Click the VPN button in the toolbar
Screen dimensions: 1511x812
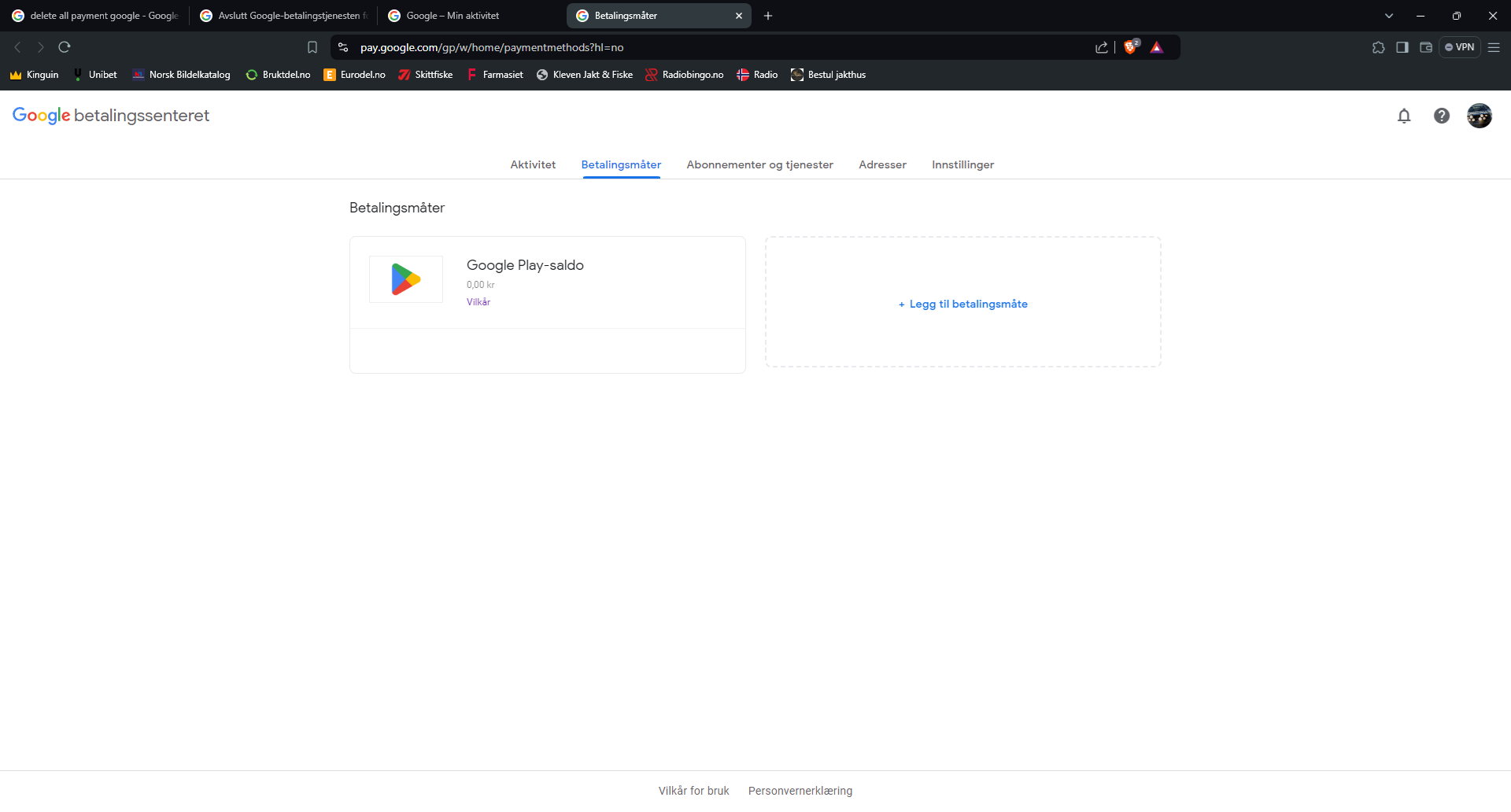pyautogui.click(x=1460, y=47)
